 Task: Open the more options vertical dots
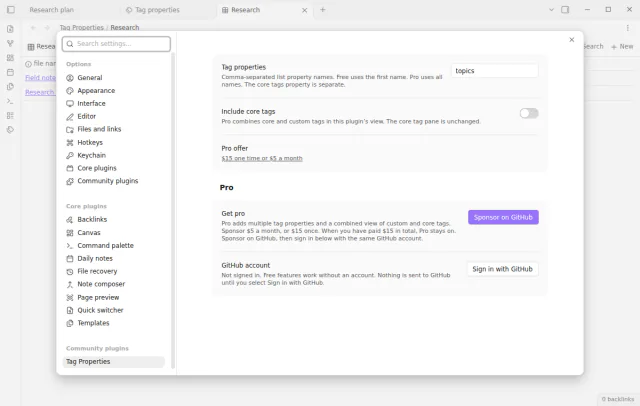coord(627,27)
